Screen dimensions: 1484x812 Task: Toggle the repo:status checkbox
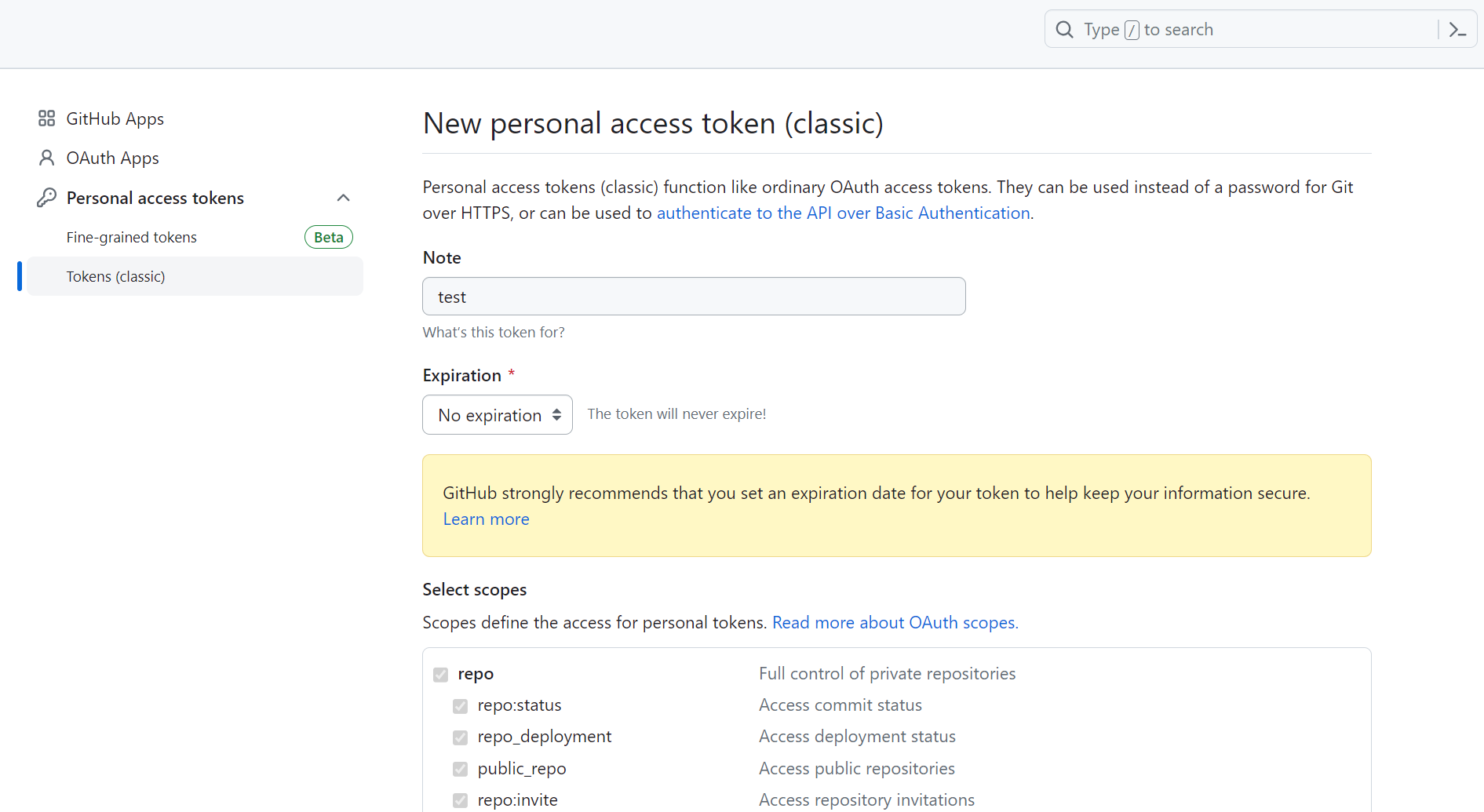[461, 706]
